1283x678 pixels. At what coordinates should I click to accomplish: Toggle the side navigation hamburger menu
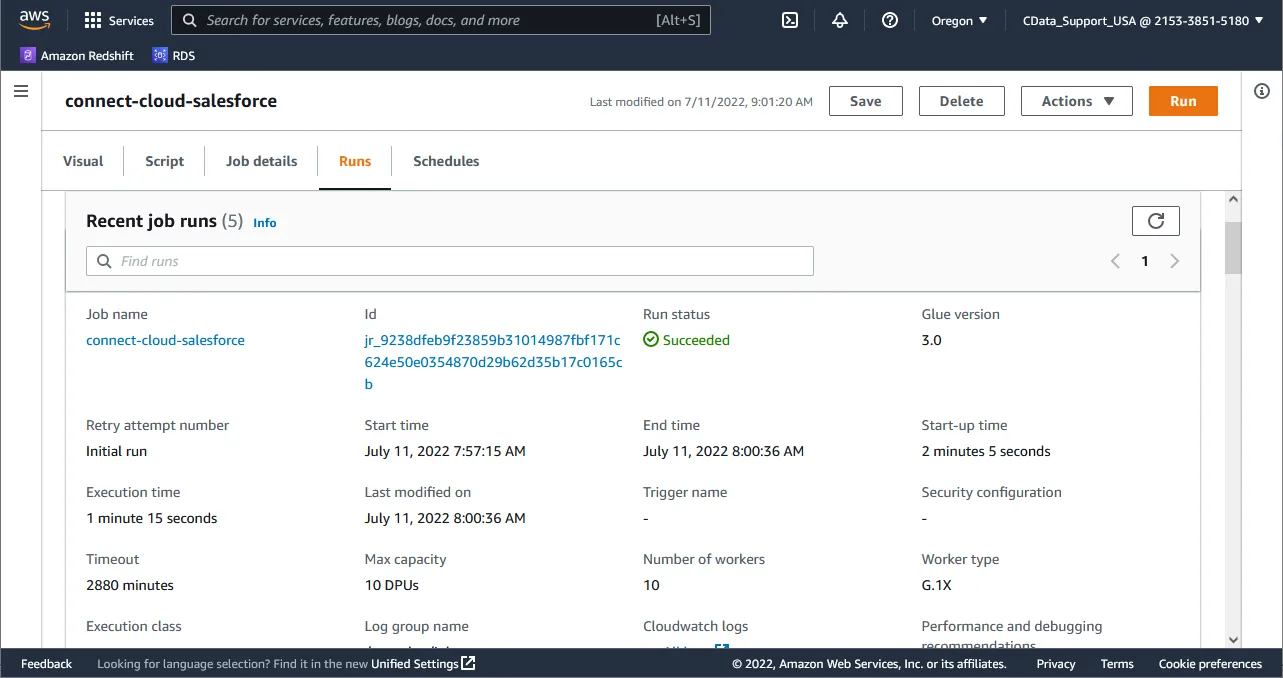point(20,91)
